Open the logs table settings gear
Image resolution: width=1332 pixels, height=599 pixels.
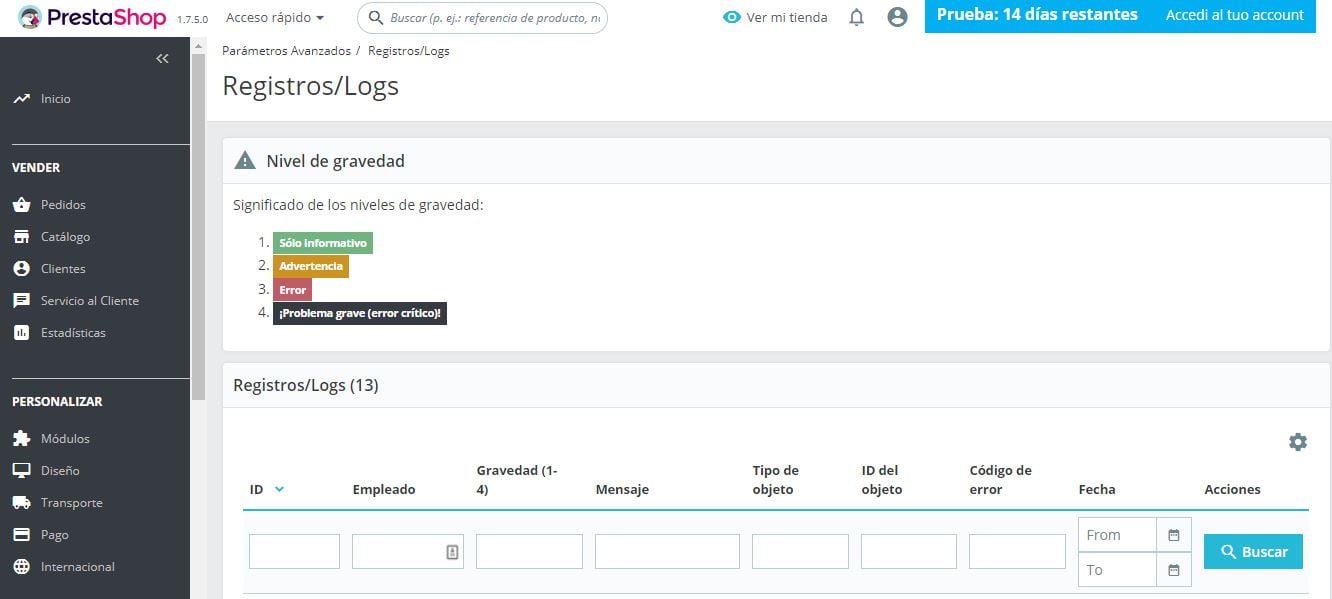point(1297,441)
